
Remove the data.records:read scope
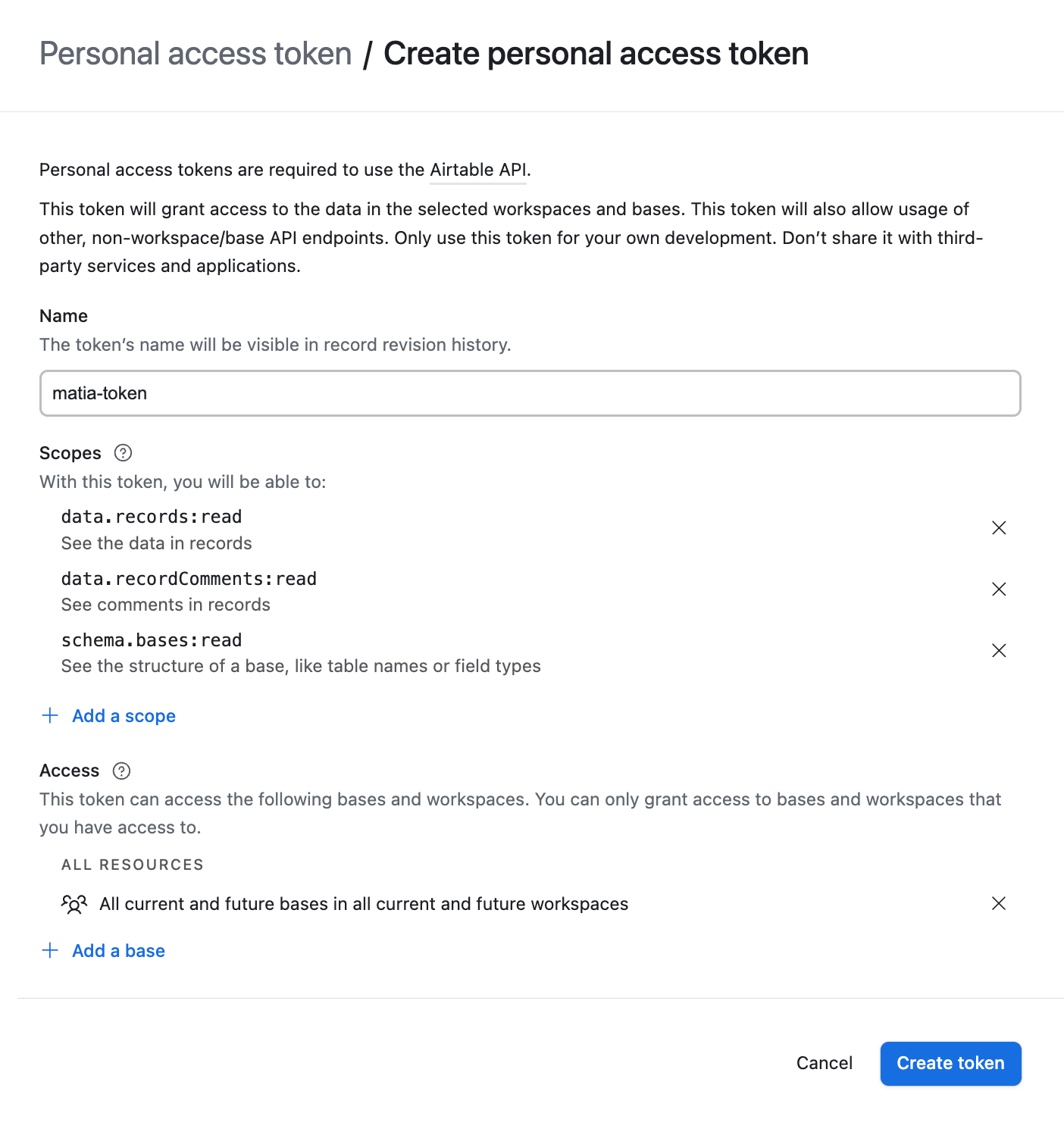coord(999,528)
